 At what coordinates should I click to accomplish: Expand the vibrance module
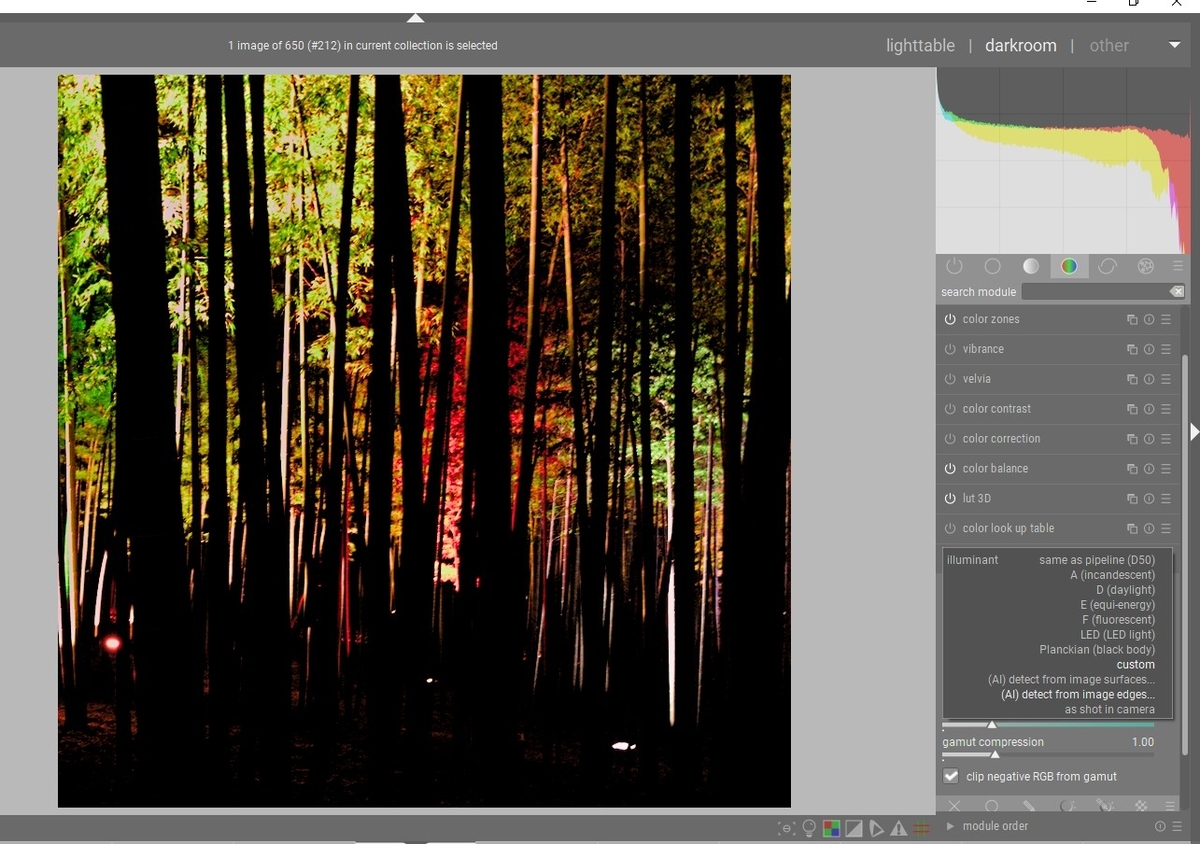click(x=983, y=349)
